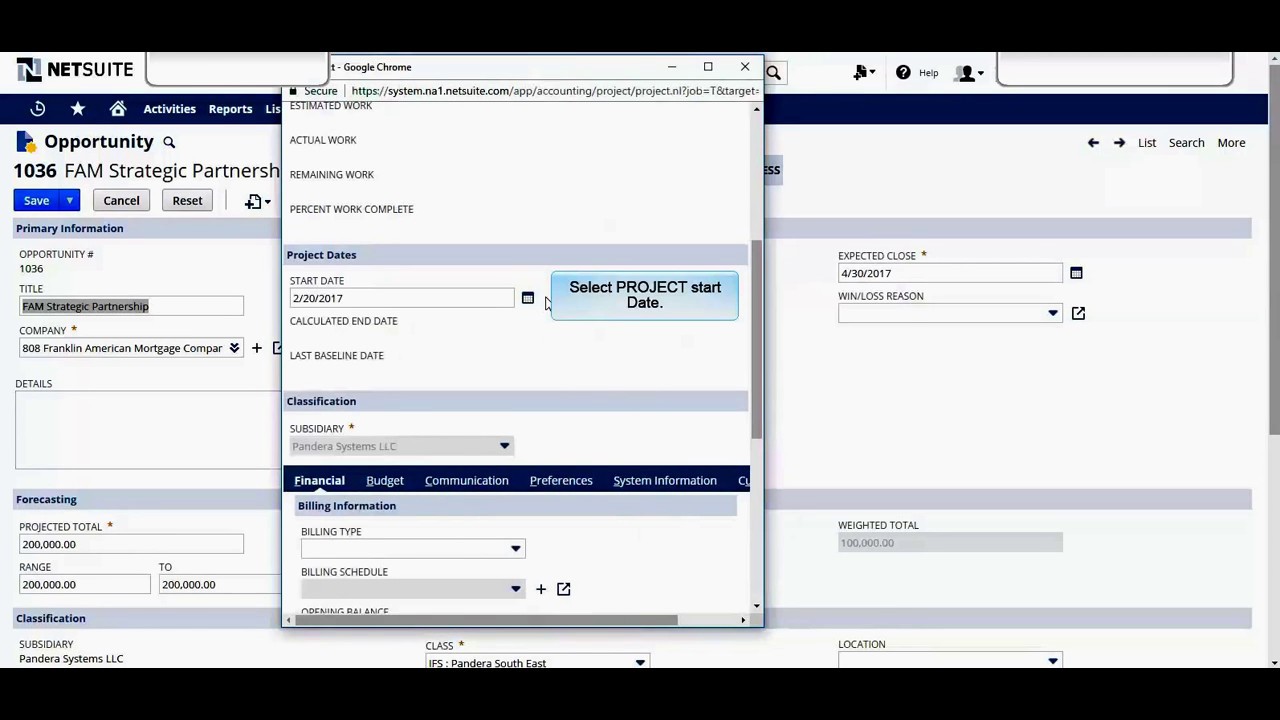The height and width of the screenshot is (720, 1280).
Task: Open the Subsidiary dropdown in popup
Action: click(x=504, y=446)
